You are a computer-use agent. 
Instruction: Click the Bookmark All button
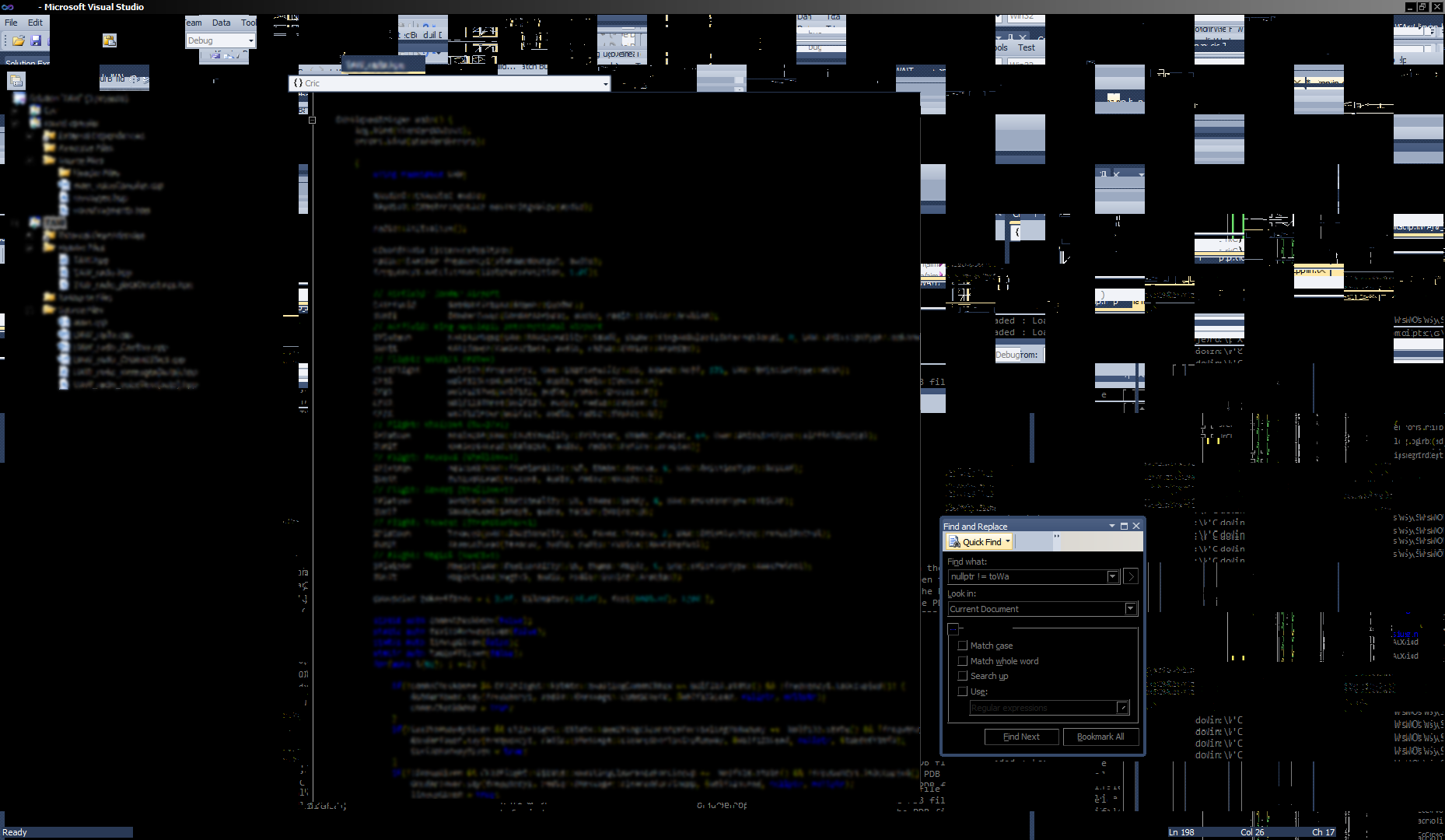tap(1100, 737)
